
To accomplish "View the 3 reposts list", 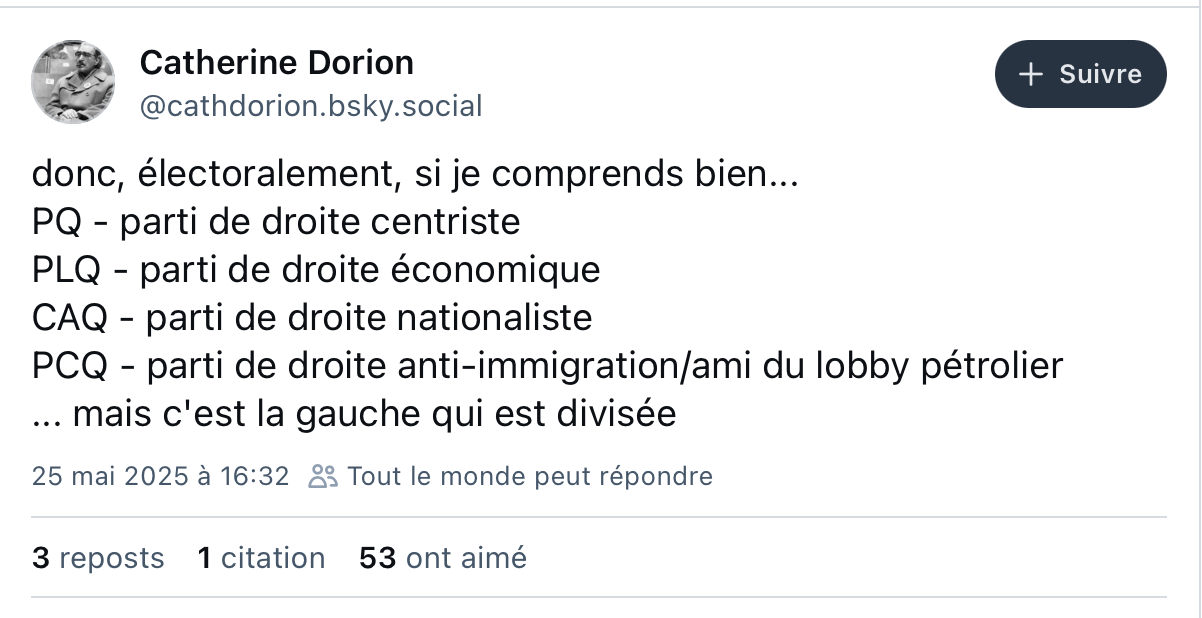I will tap(98, 558).
